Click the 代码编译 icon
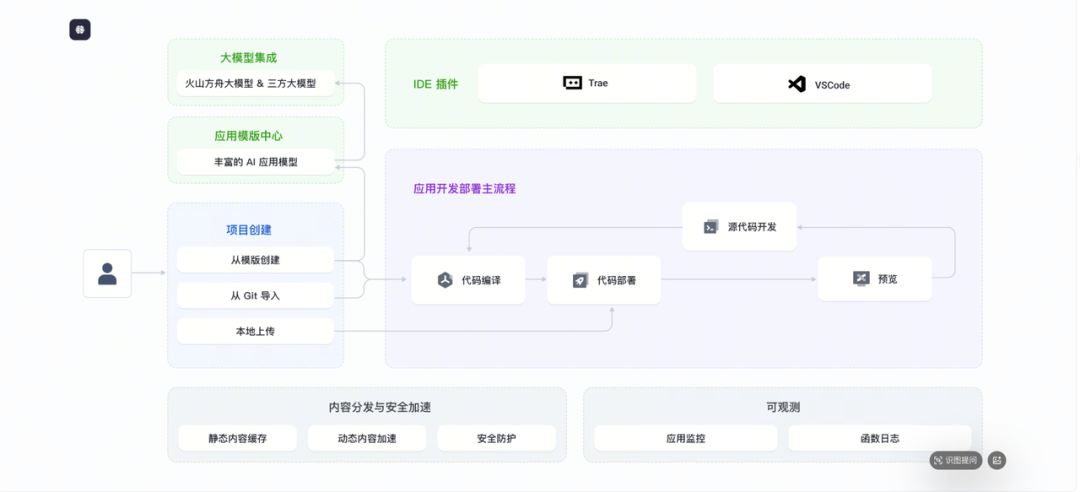This screenshot has width=1080, height=492. pos(445,280)
